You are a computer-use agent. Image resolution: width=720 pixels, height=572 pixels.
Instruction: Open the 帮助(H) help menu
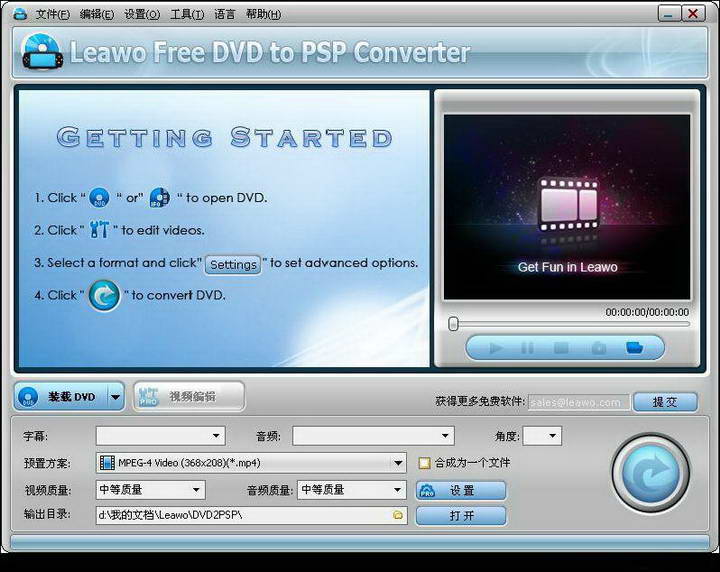(x=263, y=14)
